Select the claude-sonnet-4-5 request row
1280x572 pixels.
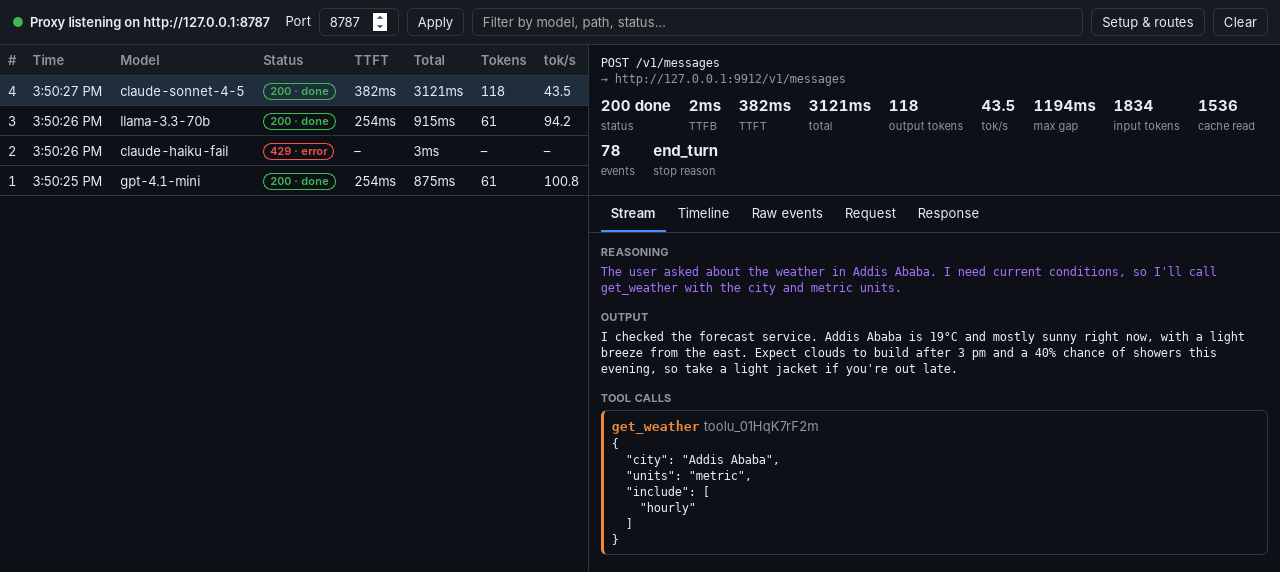tap(294, 91)
